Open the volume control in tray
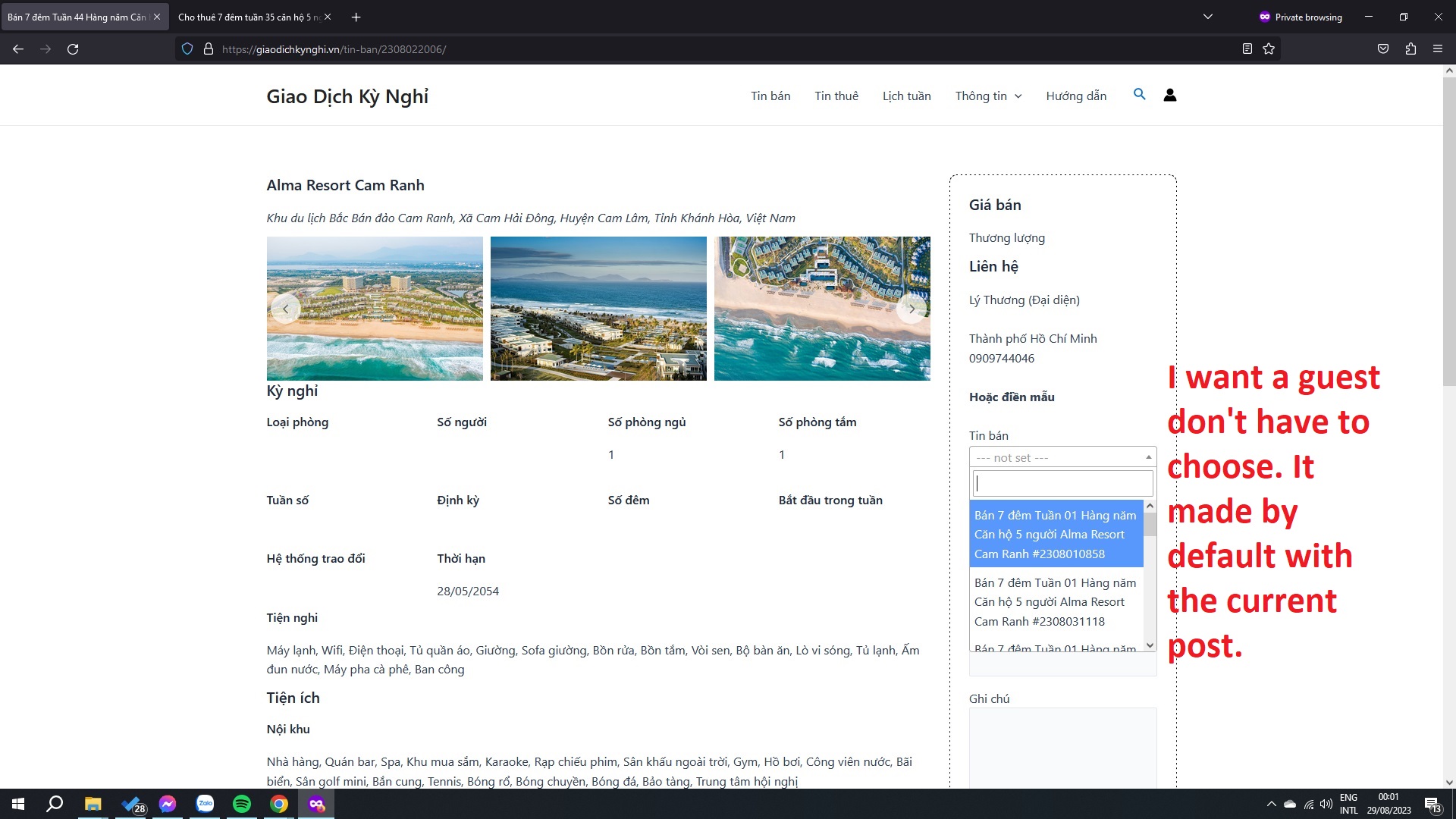The image size is (1456, 819). [x=1326, y=804]
